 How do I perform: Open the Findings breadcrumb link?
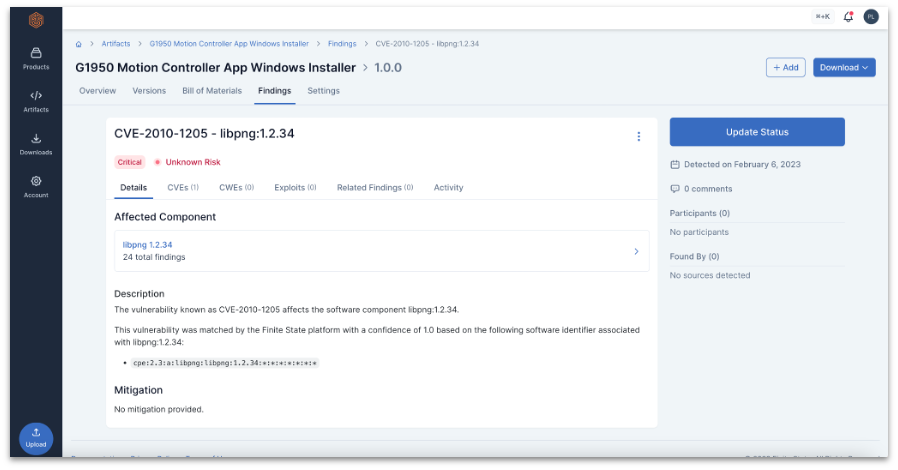pyautogui.click(x=342, y=44)
